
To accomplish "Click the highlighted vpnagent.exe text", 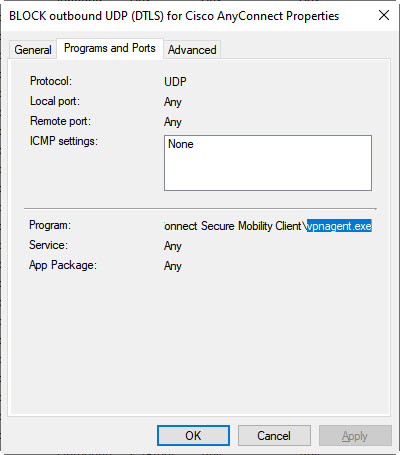I will 339,226.
